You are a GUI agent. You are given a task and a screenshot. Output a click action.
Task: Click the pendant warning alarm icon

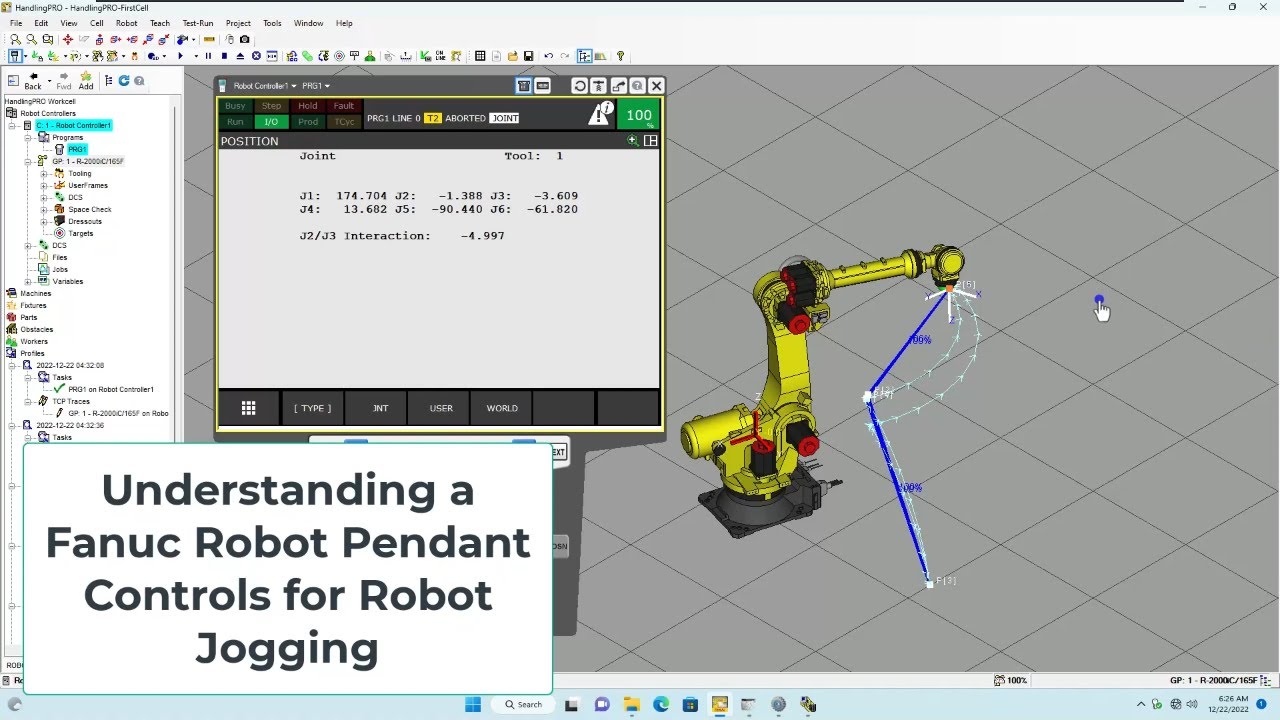pyautogui.click(x=600, y=114)
